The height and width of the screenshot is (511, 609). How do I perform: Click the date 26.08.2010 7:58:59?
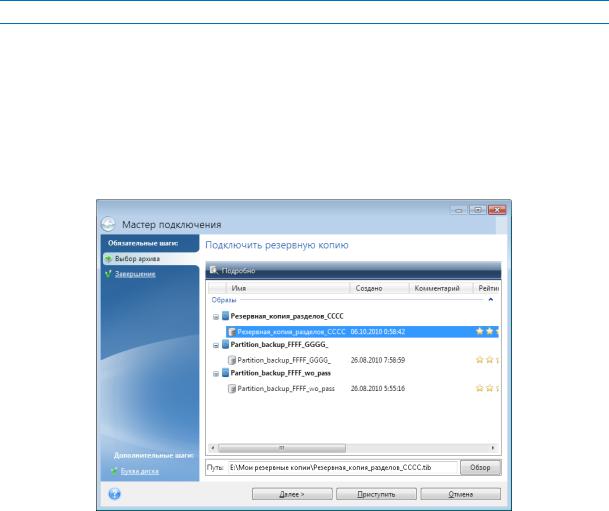pyautogui.click(x=378, y=360)
